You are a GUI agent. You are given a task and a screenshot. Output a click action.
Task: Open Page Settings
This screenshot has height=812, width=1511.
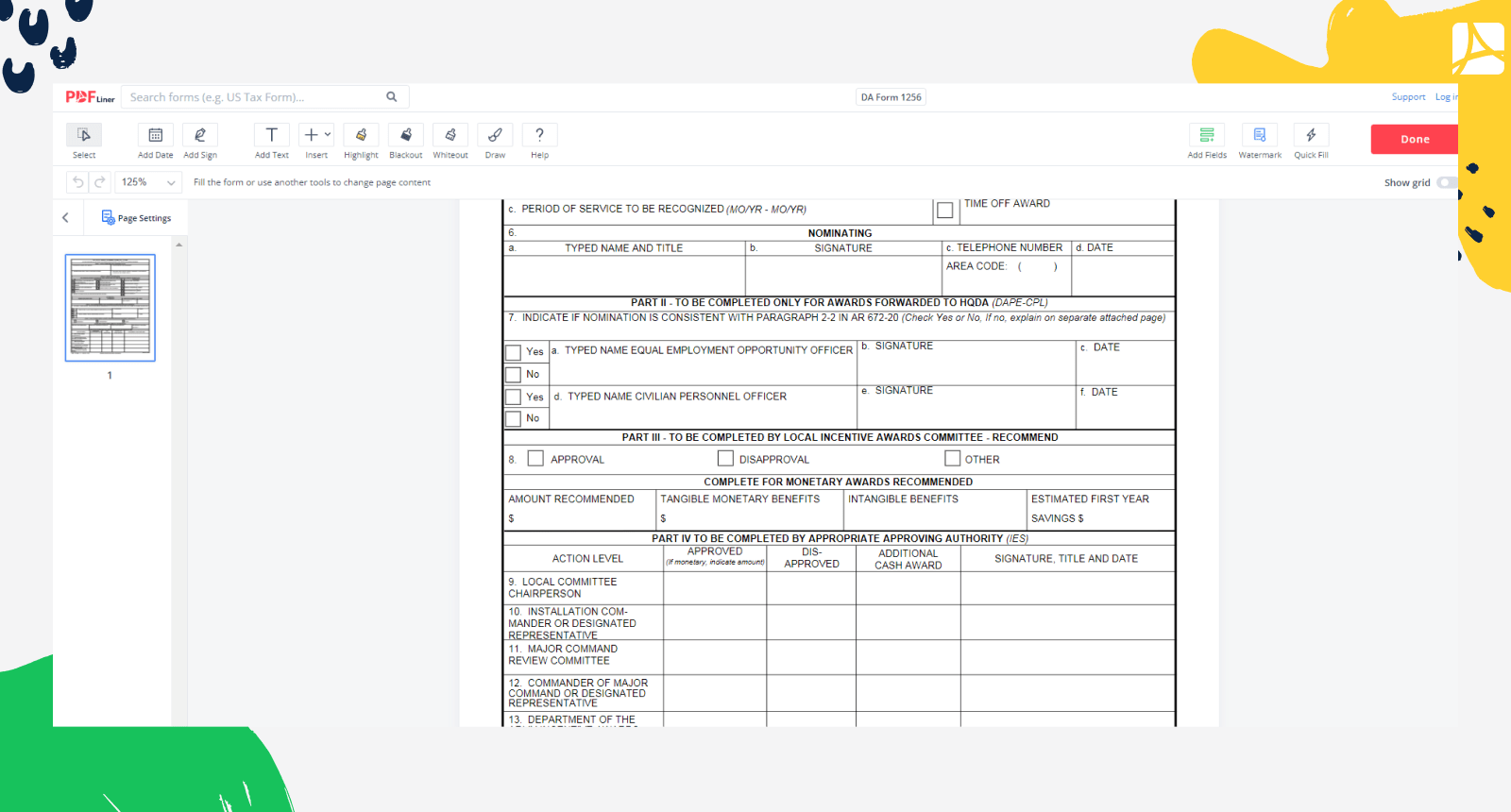137,218
